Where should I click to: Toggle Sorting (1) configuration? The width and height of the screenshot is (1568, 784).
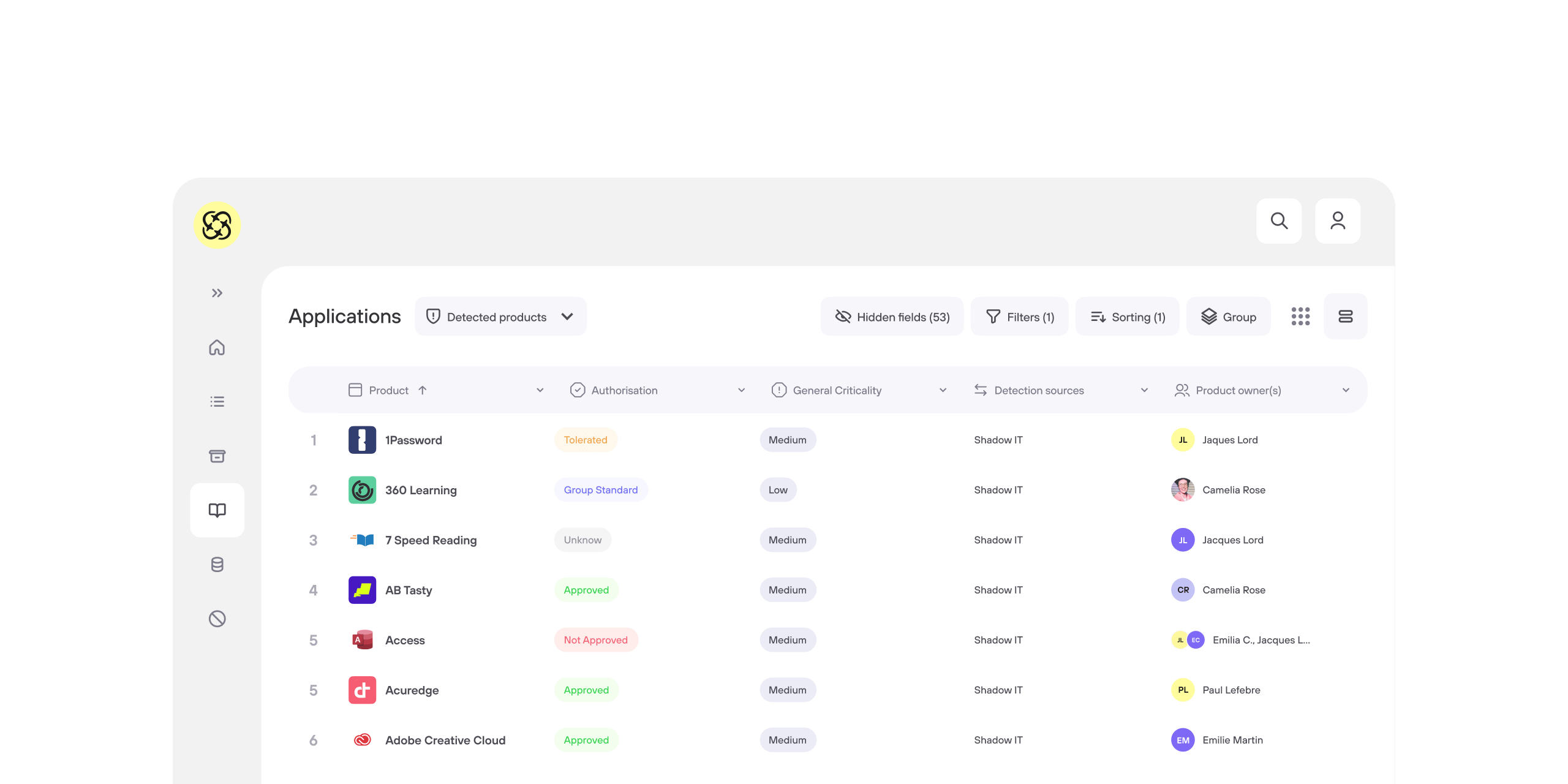(x=1127, y=316)
